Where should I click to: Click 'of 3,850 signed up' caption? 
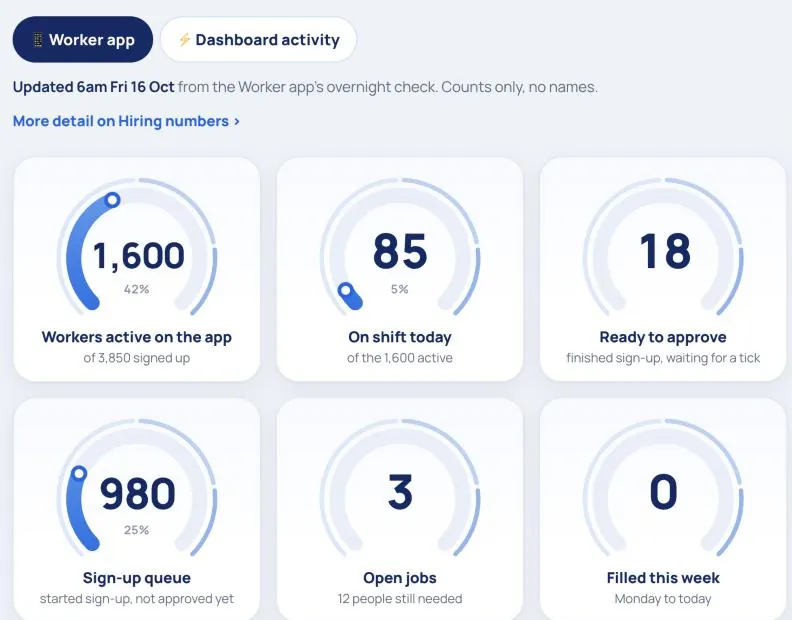tap(136, 358)
